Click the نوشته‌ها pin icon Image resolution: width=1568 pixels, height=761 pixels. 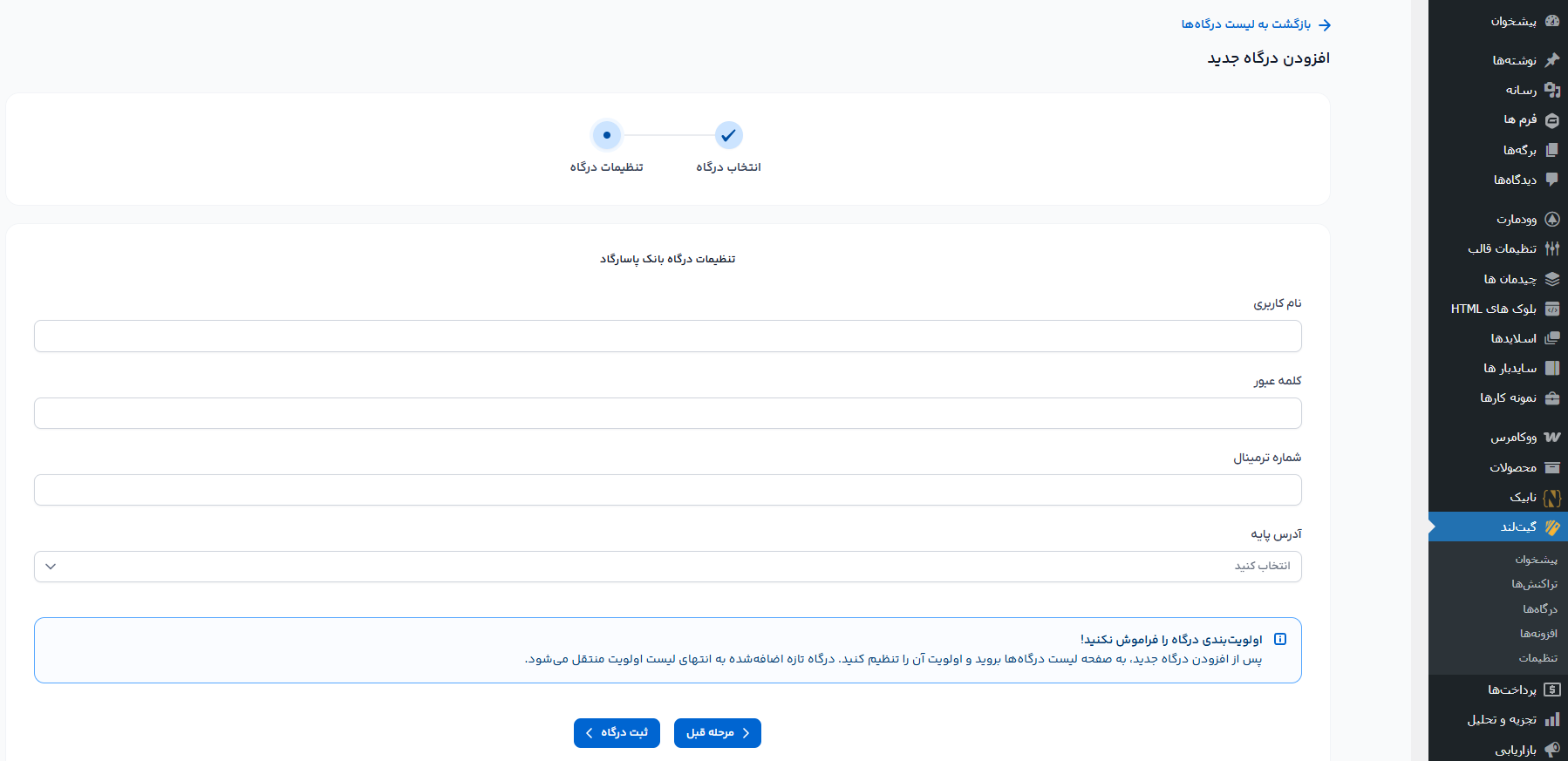coord(1552,60)
